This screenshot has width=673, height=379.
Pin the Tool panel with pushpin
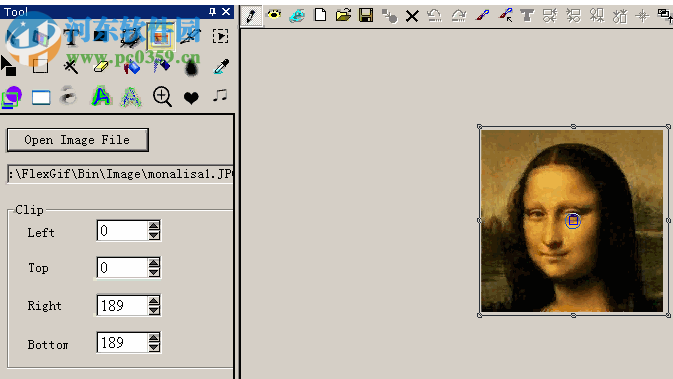click(212, 12)
